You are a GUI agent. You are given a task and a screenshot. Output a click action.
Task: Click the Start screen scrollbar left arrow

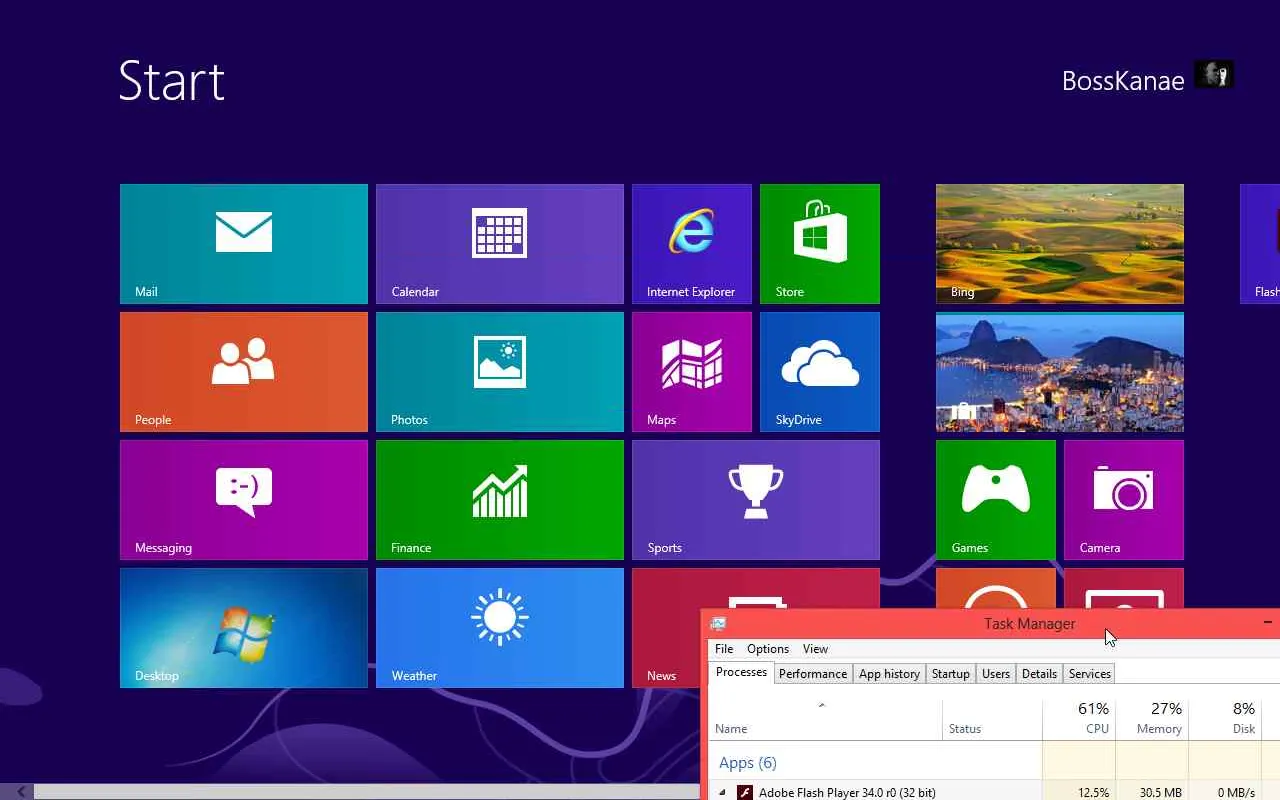pyautogui.click(x=20, y=792)
